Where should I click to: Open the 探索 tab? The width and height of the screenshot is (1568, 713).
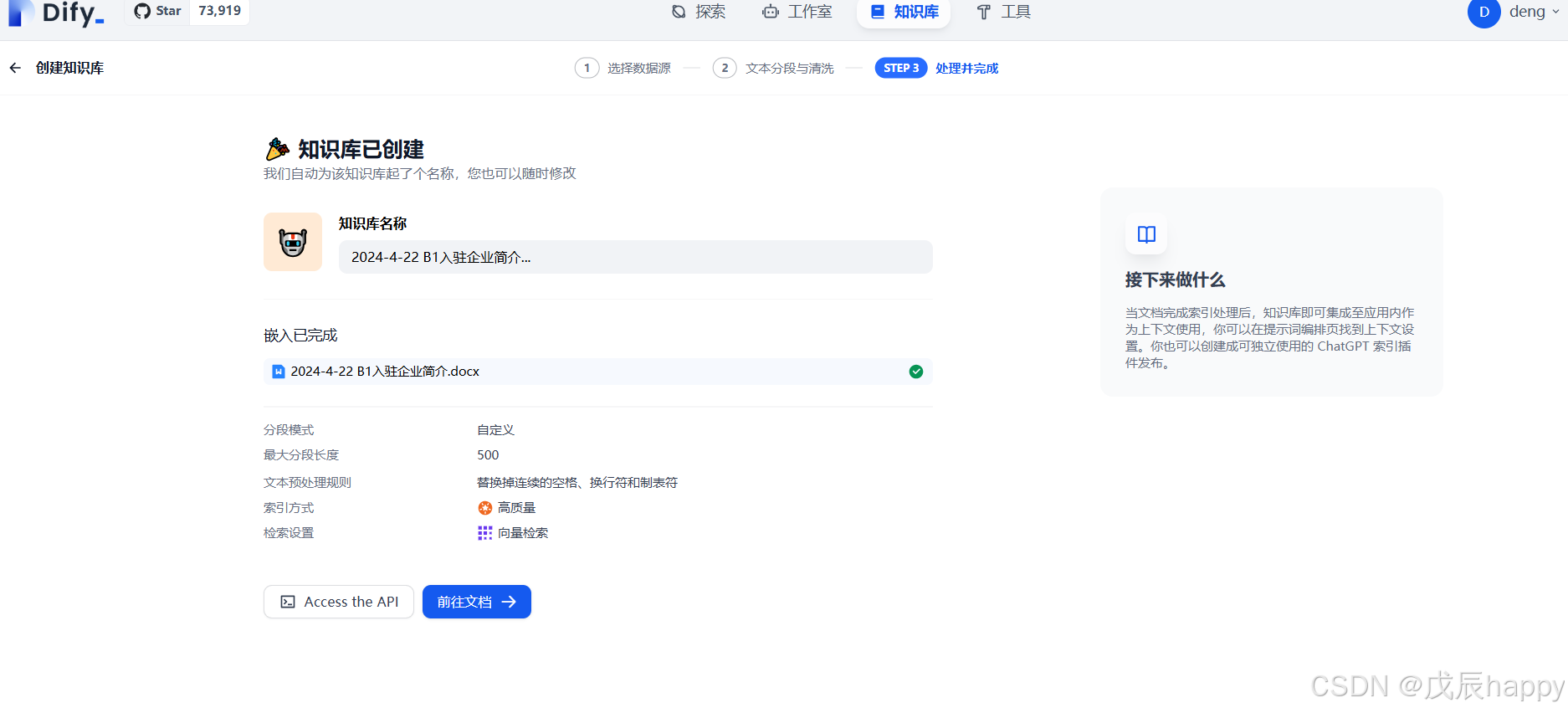point(699,12)
